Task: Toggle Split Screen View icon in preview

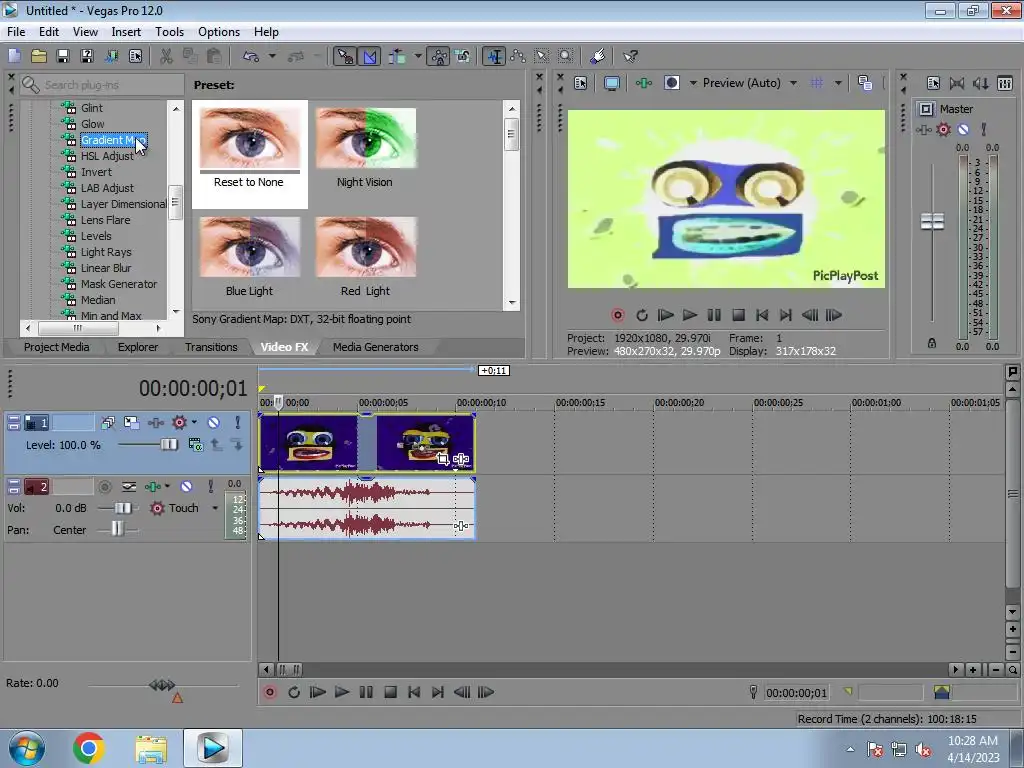Action: (x=671, y=83)
